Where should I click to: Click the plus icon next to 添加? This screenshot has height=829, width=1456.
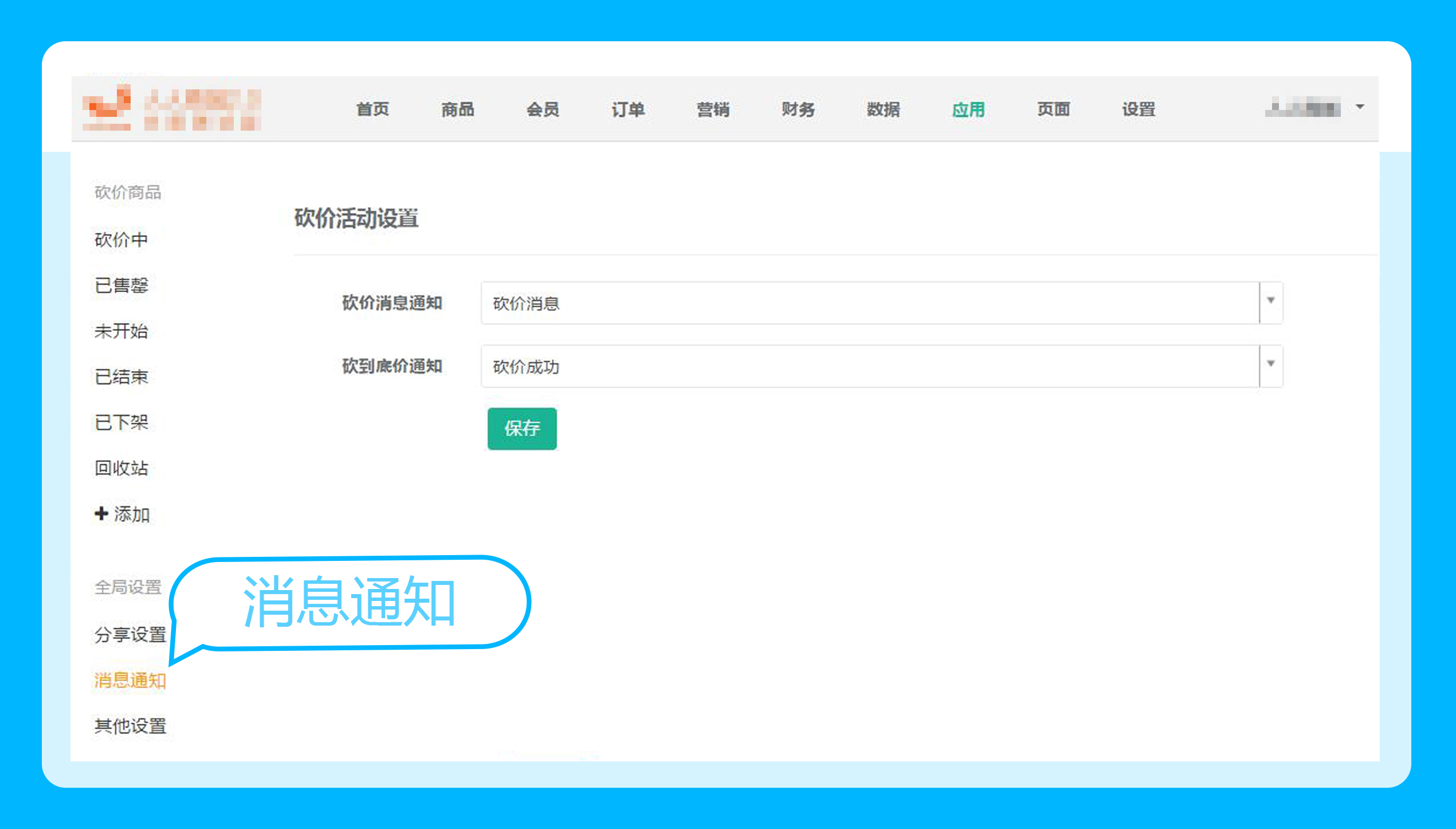101,513
